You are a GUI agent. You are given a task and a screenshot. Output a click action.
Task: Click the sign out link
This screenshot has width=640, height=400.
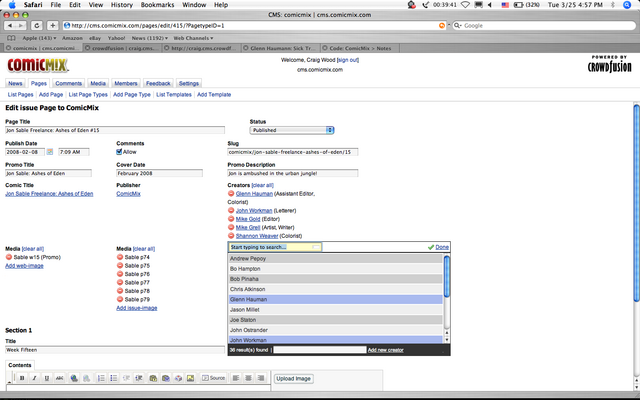[348, 60]
